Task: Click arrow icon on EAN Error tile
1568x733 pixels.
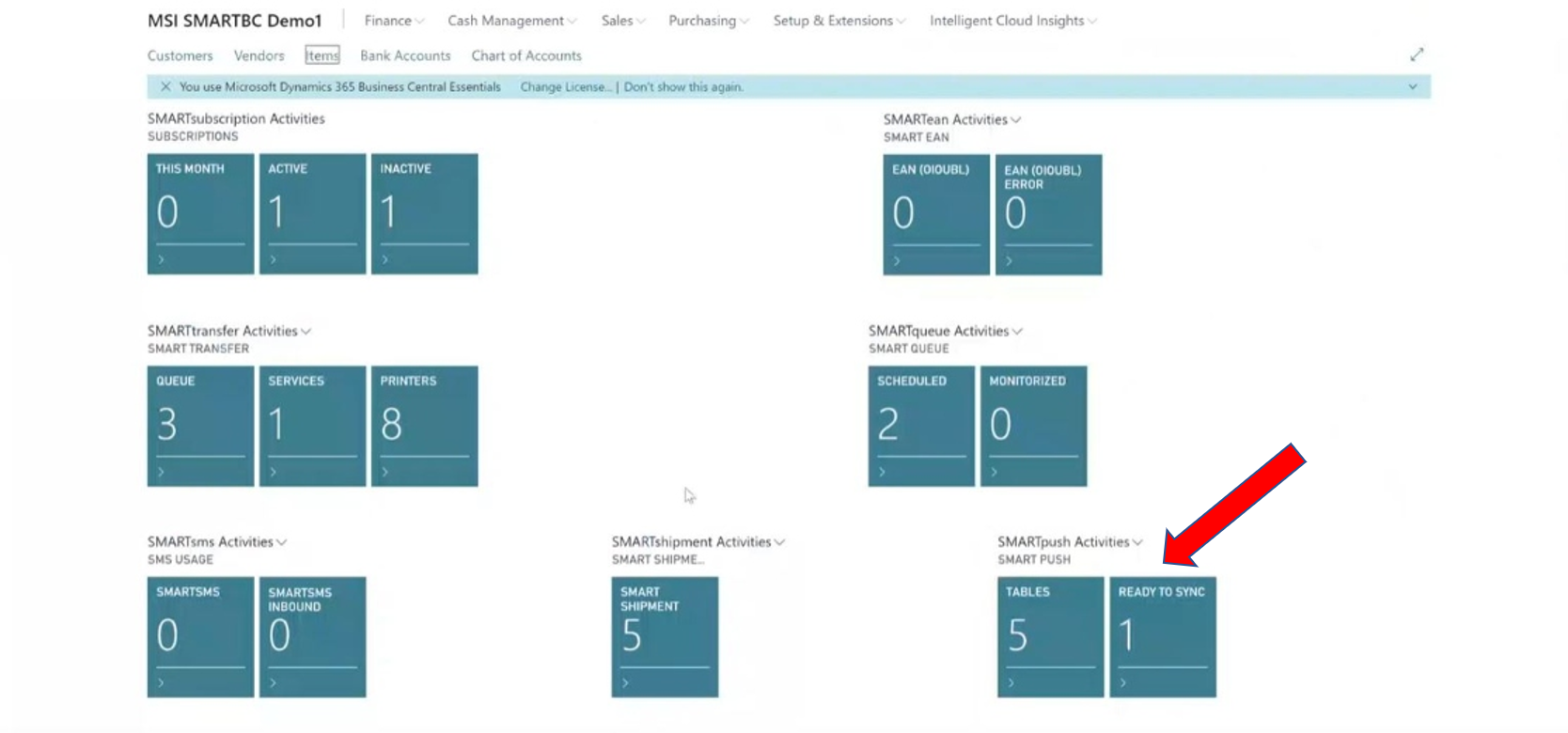Action: tap(1009, 261)
